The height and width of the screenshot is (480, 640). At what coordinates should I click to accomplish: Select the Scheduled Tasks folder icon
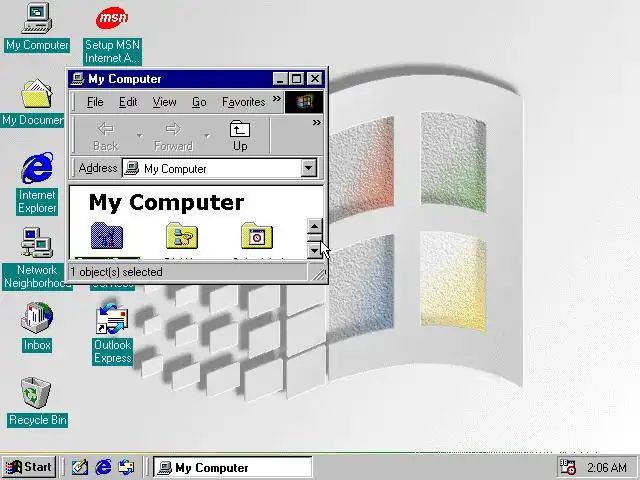click(x=257, y=236)
